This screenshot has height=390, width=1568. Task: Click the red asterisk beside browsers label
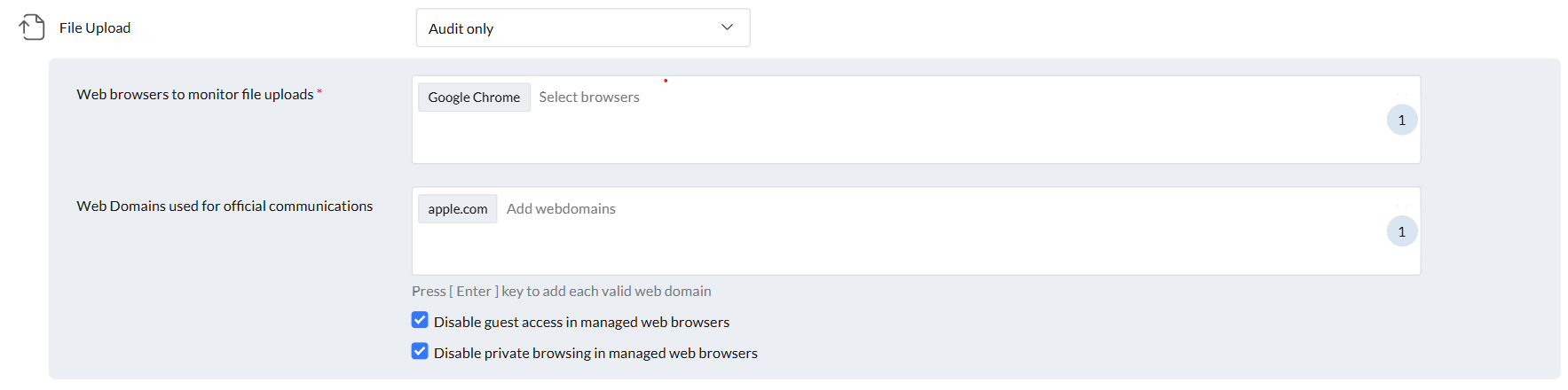point(319,92)
